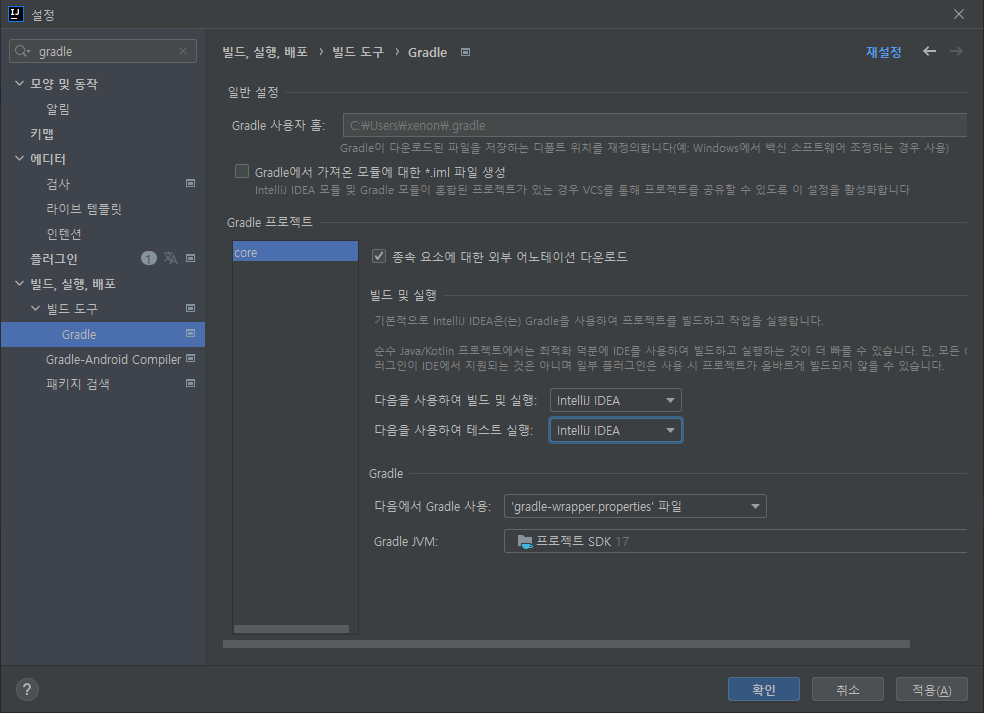Click the project-level icon next to Gradle breadcrumb
Screen dimensions: 984x713
click(466, 52)
